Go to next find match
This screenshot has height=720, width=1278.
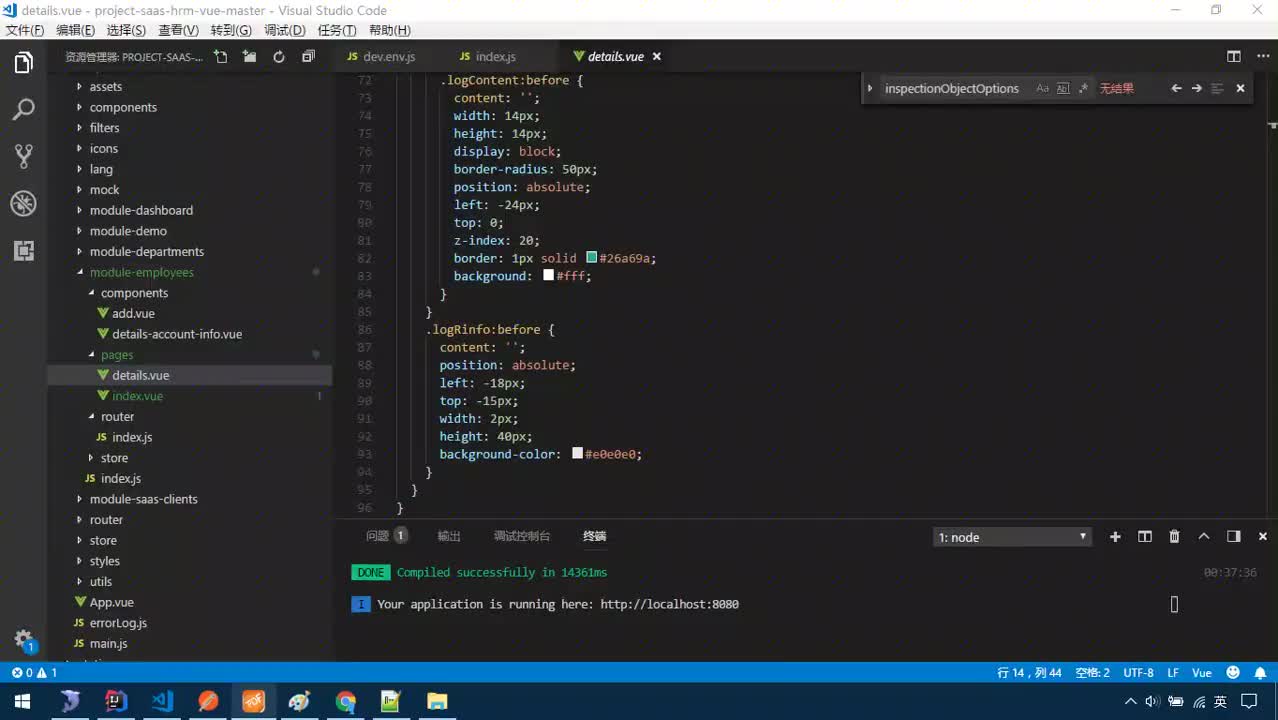[x=1196, y=88]
